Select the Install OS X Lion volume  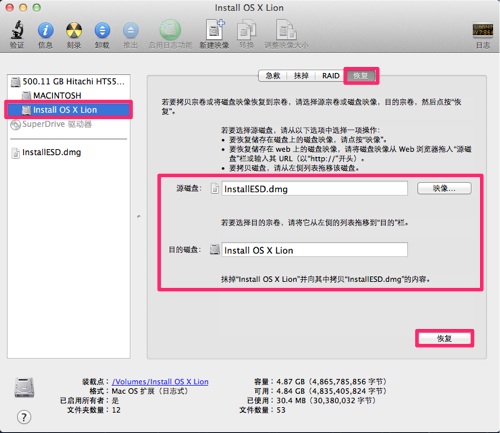(68, 110)
